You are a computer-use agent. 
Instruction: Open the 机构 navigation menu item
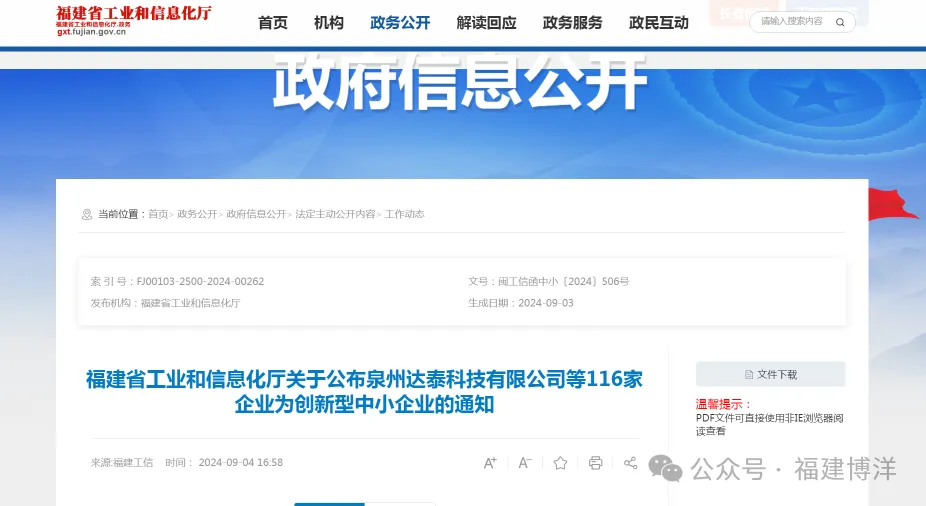tap(328, 23)
